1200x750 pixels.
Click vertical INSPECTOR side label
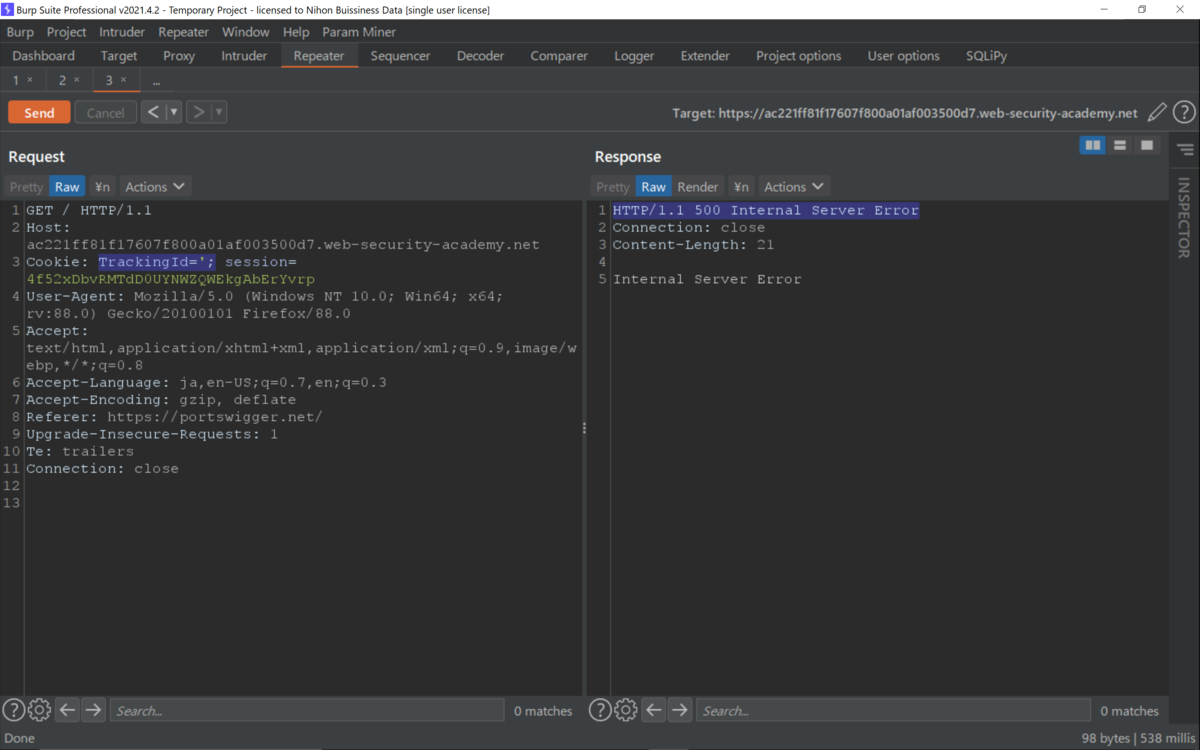coord(1184,218)
